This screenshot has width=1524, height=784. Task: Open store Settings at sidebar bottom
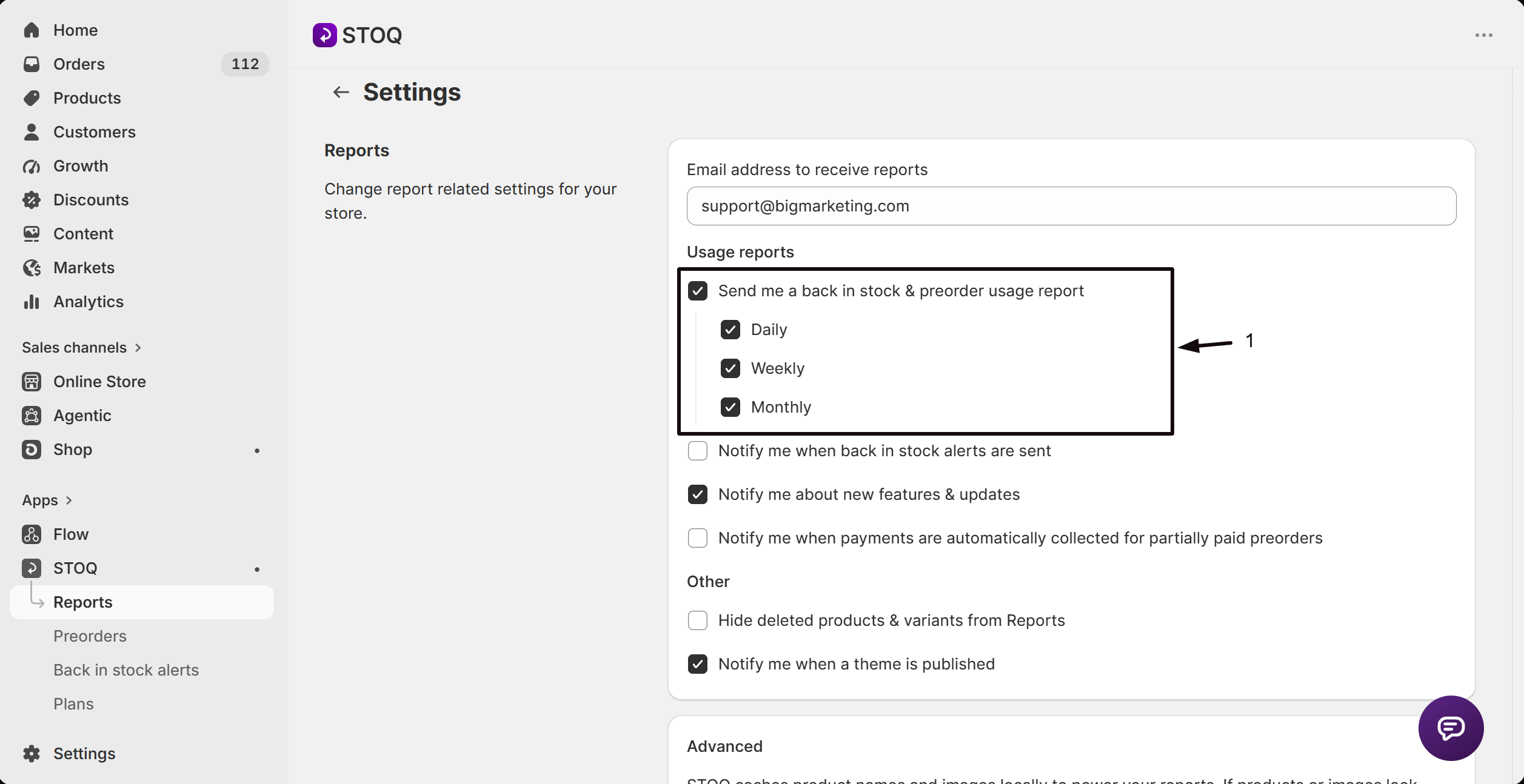(142, 754)
